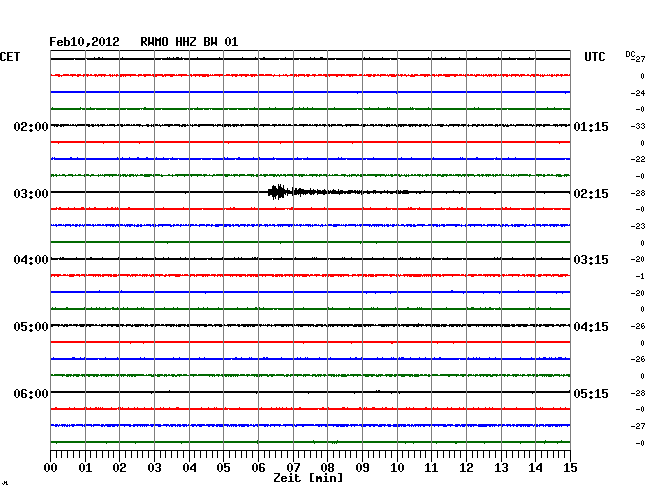Select the 03:00 CET time label
Image resolution: width=650 pixels, height=494 pixels.
(31, 194)
